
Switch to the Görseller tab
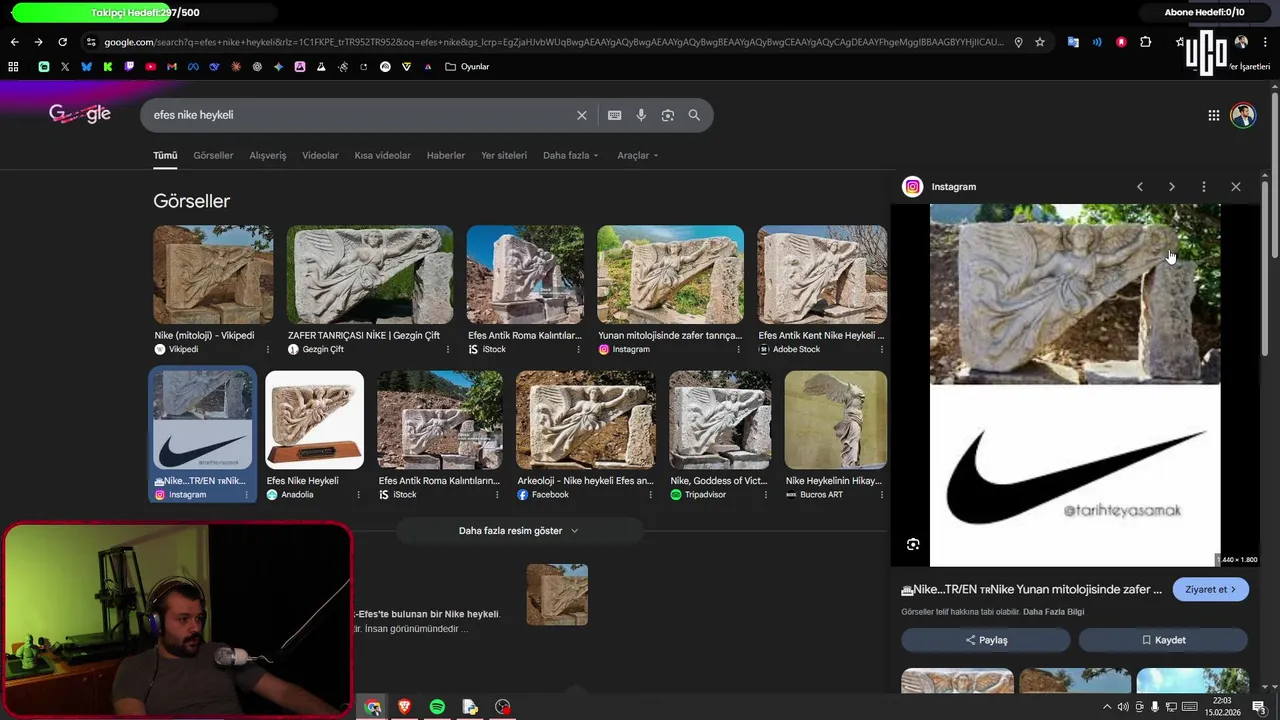(213, 155)
